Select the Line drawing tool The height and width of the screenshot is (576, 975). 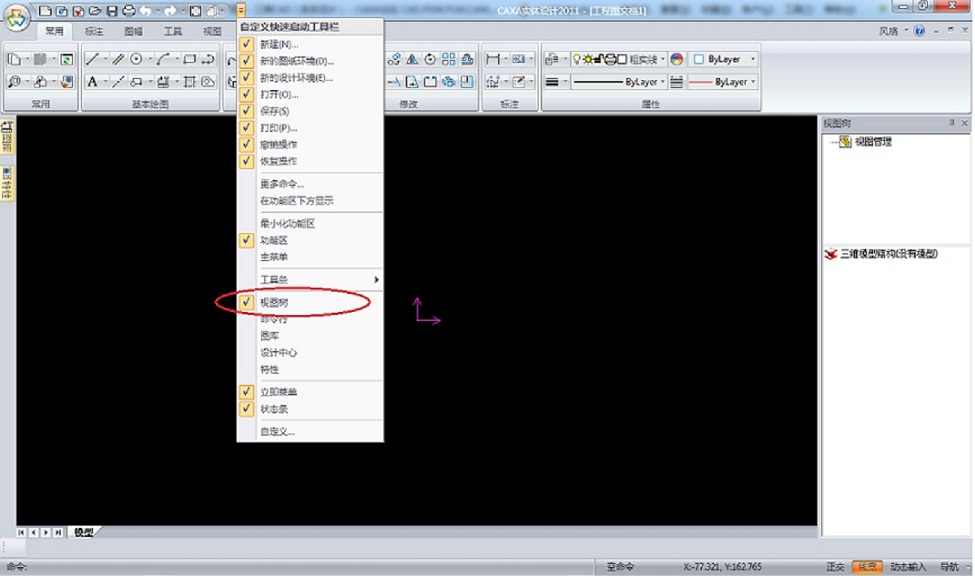coord(92,59)
